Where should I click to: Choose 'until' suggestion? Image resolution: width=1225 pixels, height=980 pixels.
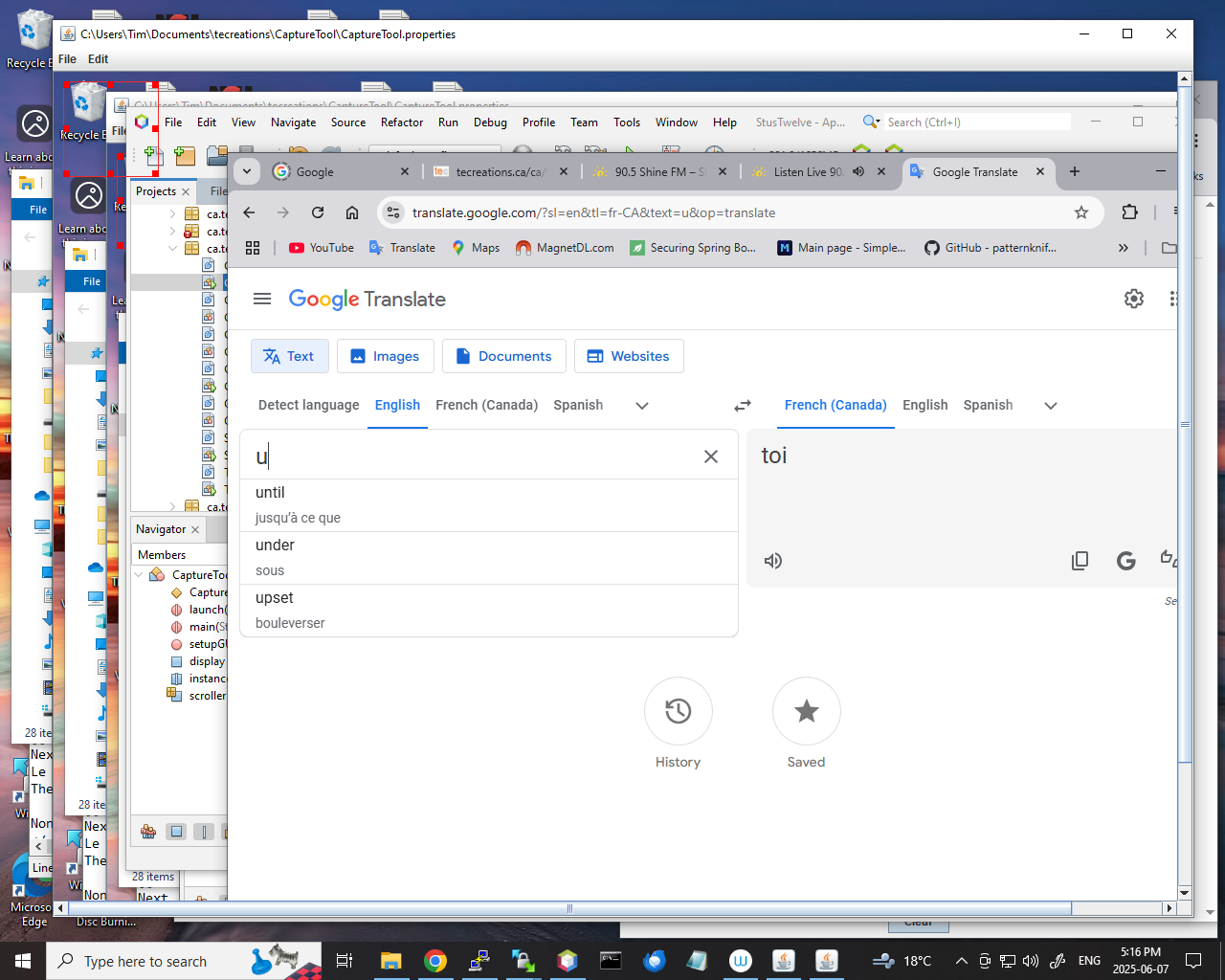tap(489, 505)
